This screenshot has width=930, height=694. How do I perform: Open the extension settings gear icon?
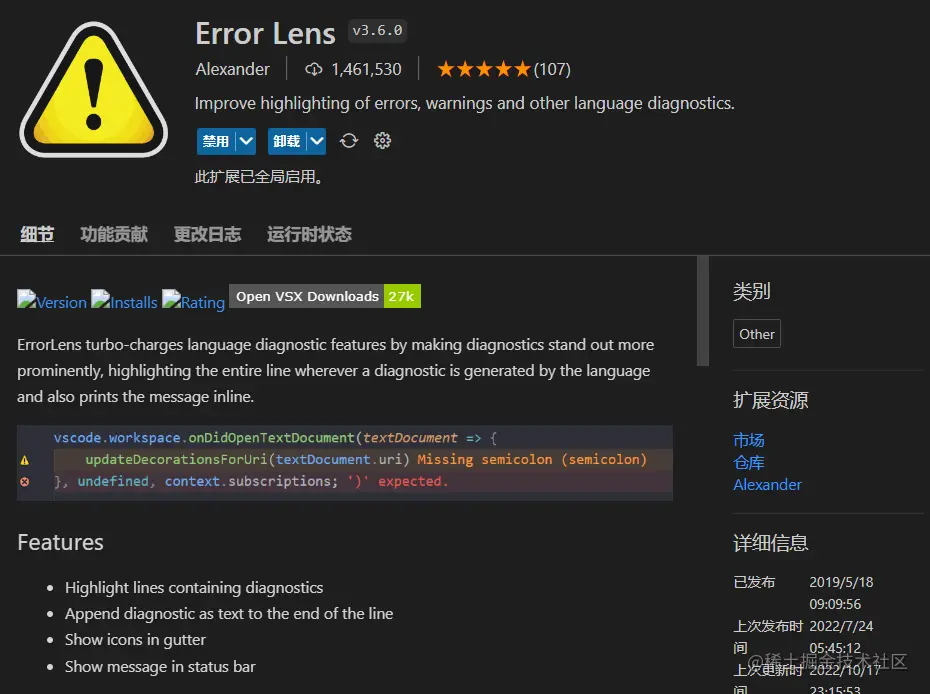[x=383, y=141]
